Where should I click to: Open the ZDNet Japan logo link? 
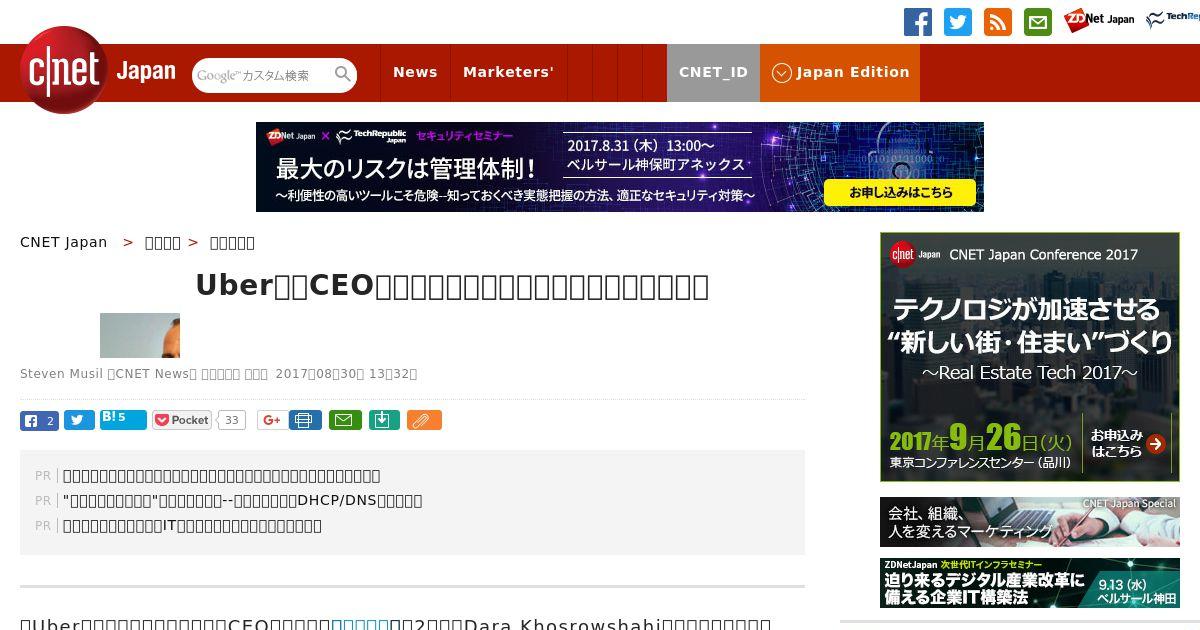(x=1099, y=20)
